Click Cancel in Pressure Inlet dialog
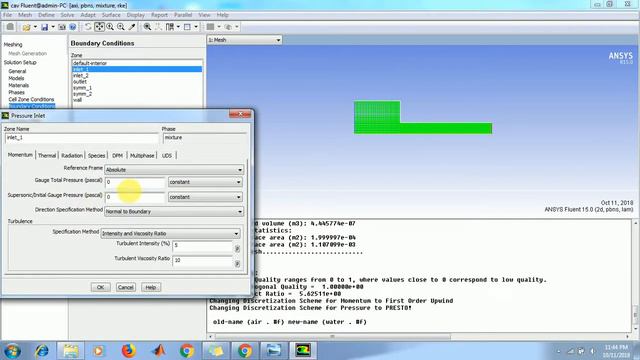Viewport: 640px width, 360px height. coord(125,287)
